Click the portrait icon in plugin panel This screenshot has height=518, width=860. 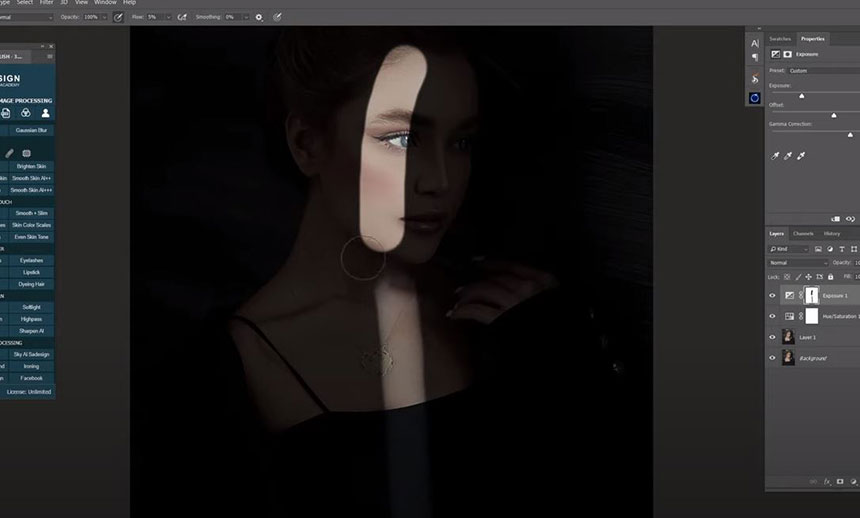tap(45, 113)
